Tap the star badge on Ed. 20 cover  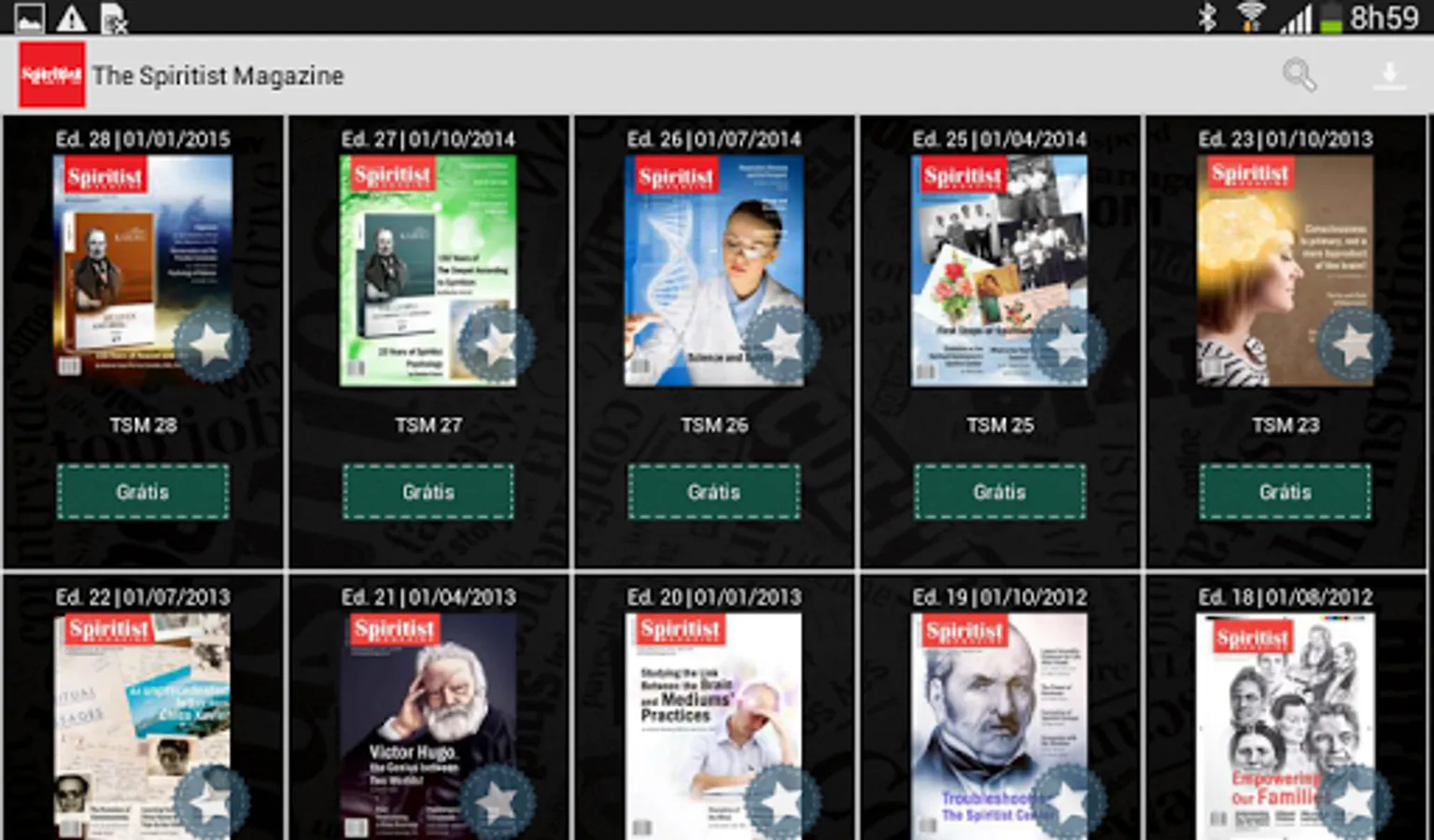[782, 802]
